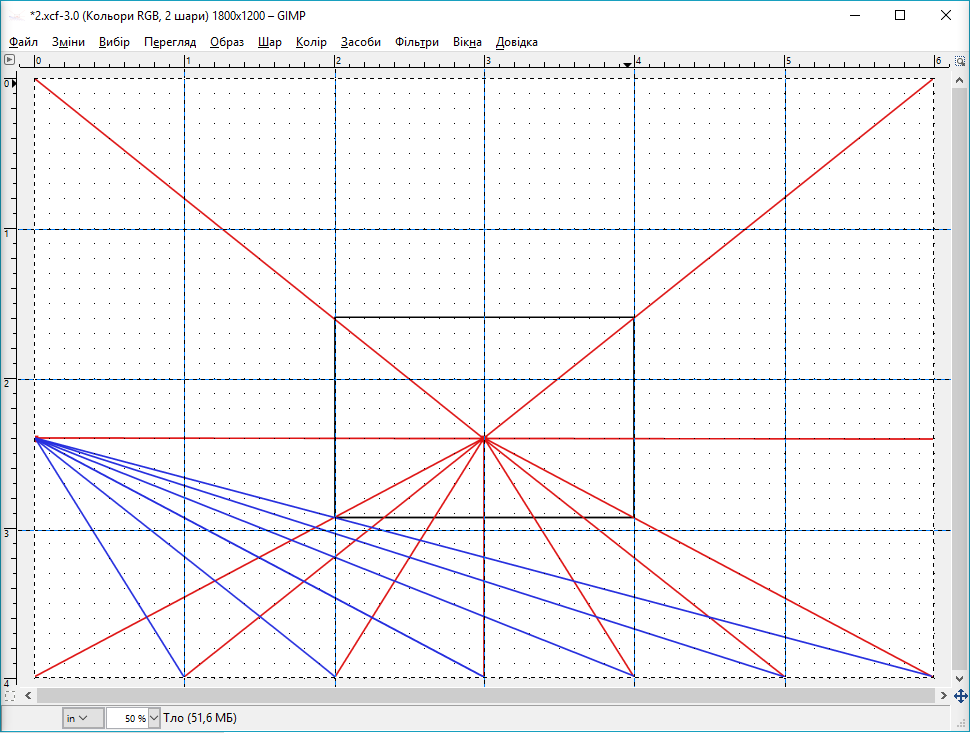Click the status text 'Тло (51,6 МБ)'
Viewport: 970px width, 733px height.
point(200,718)
